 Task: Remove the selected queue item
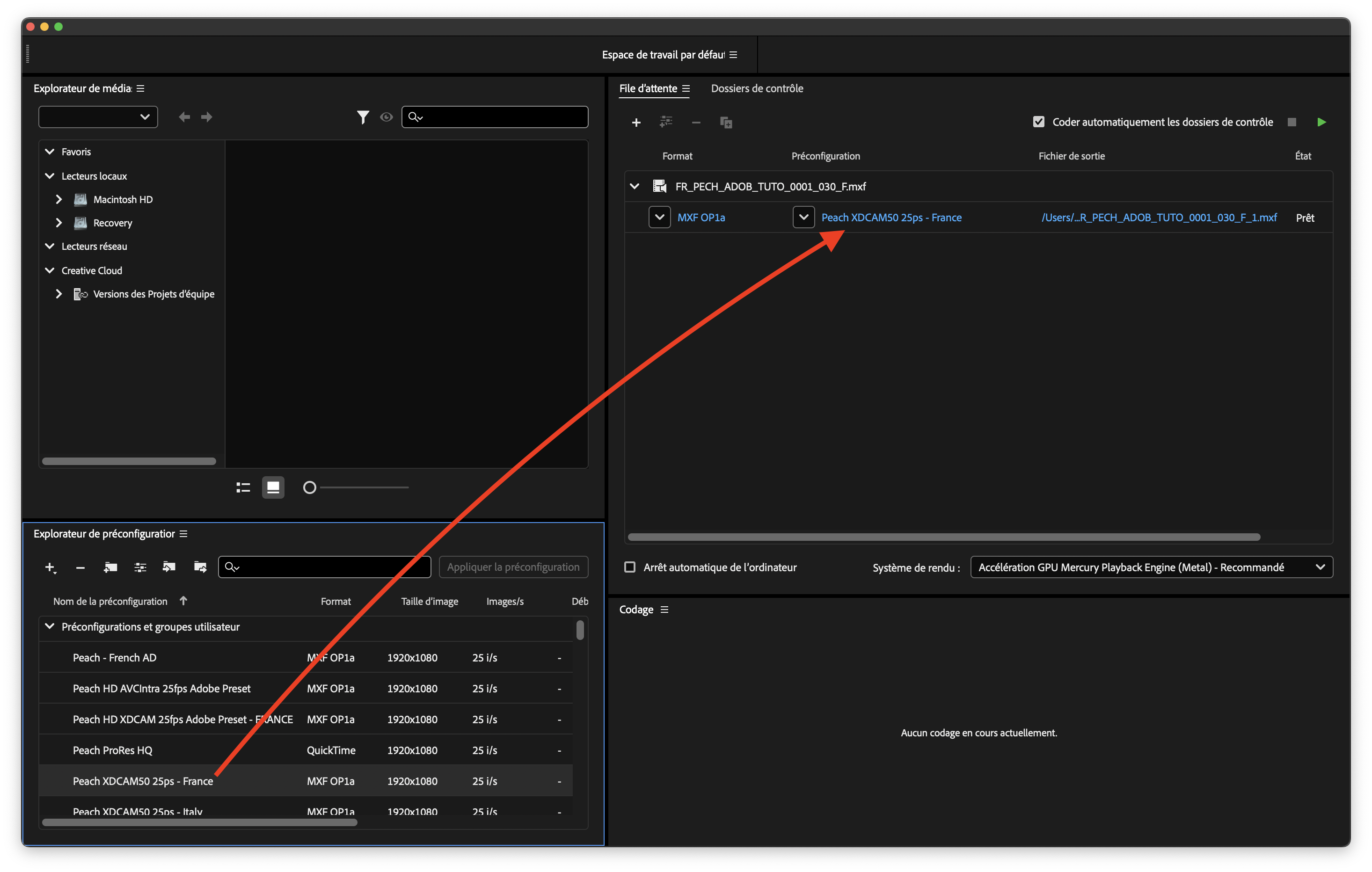[x=696, y=122]
